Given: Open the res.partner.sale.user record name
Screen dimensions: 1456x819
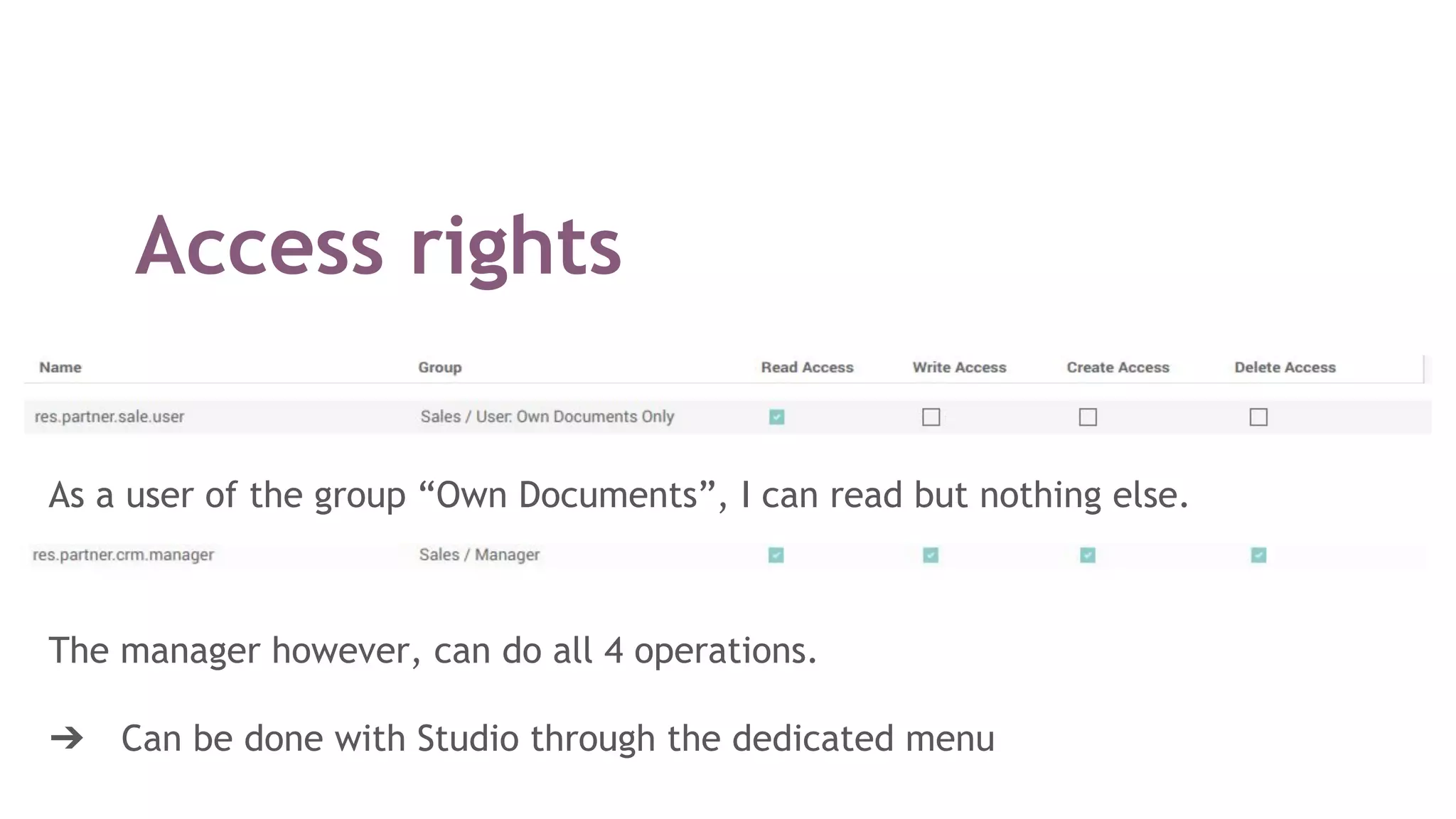Looking at the screenshot, I should pyautogui.click(x=109, y=417).
